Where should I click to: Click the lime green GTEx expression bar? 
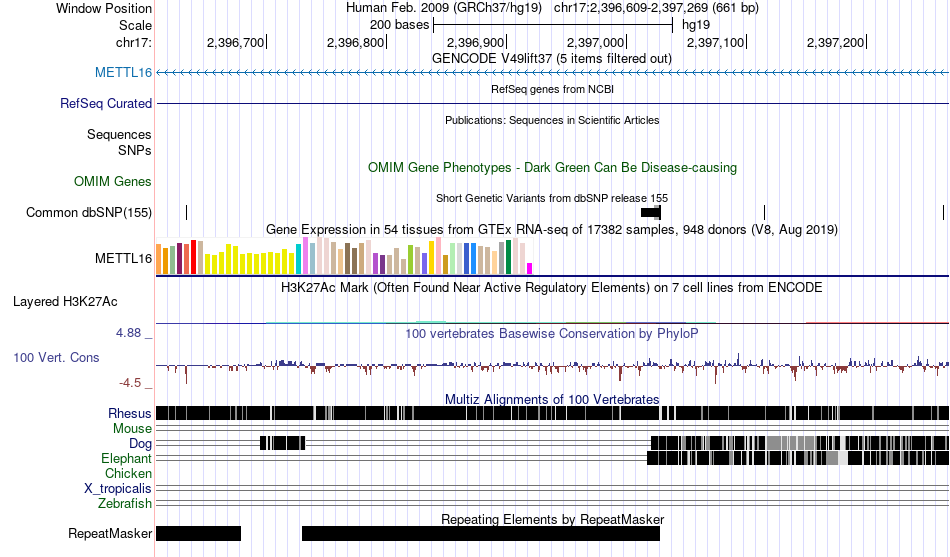pyautogui.click(x=411, y=260)
